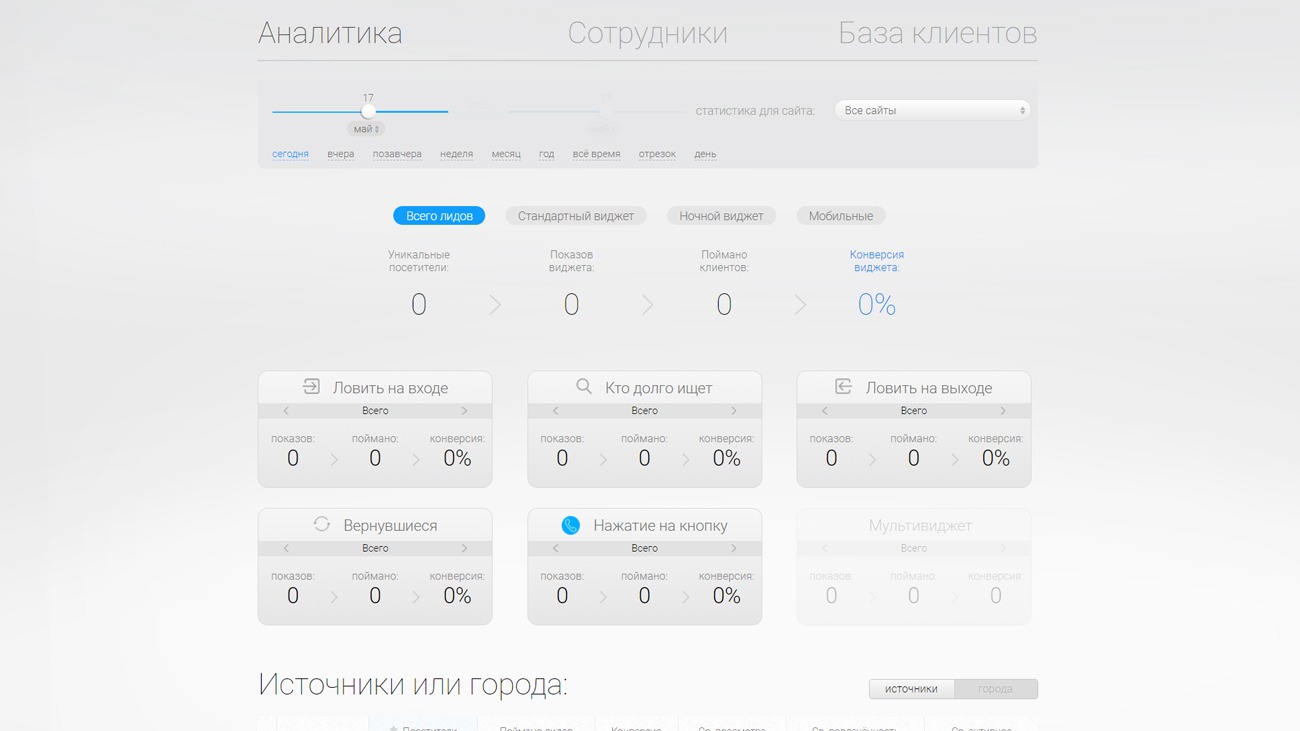Select the Стандартный виджет filter pill
The width and height of the screenshot is (1300, 731).
point(576,216)
